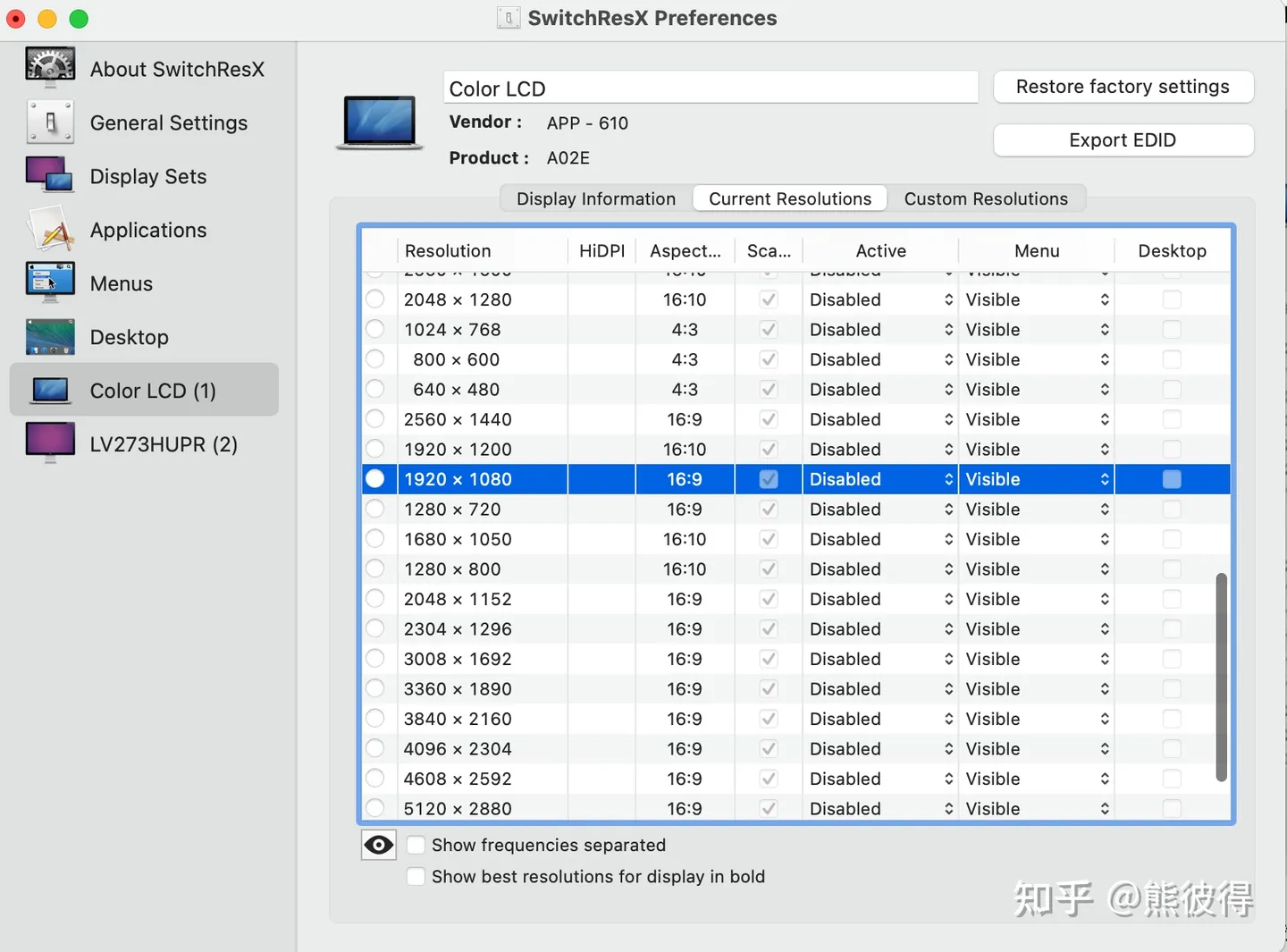Click Display Sets label in sidebar
The height and width of the screenshot is (952, 1287).
(x=148, y=176)
